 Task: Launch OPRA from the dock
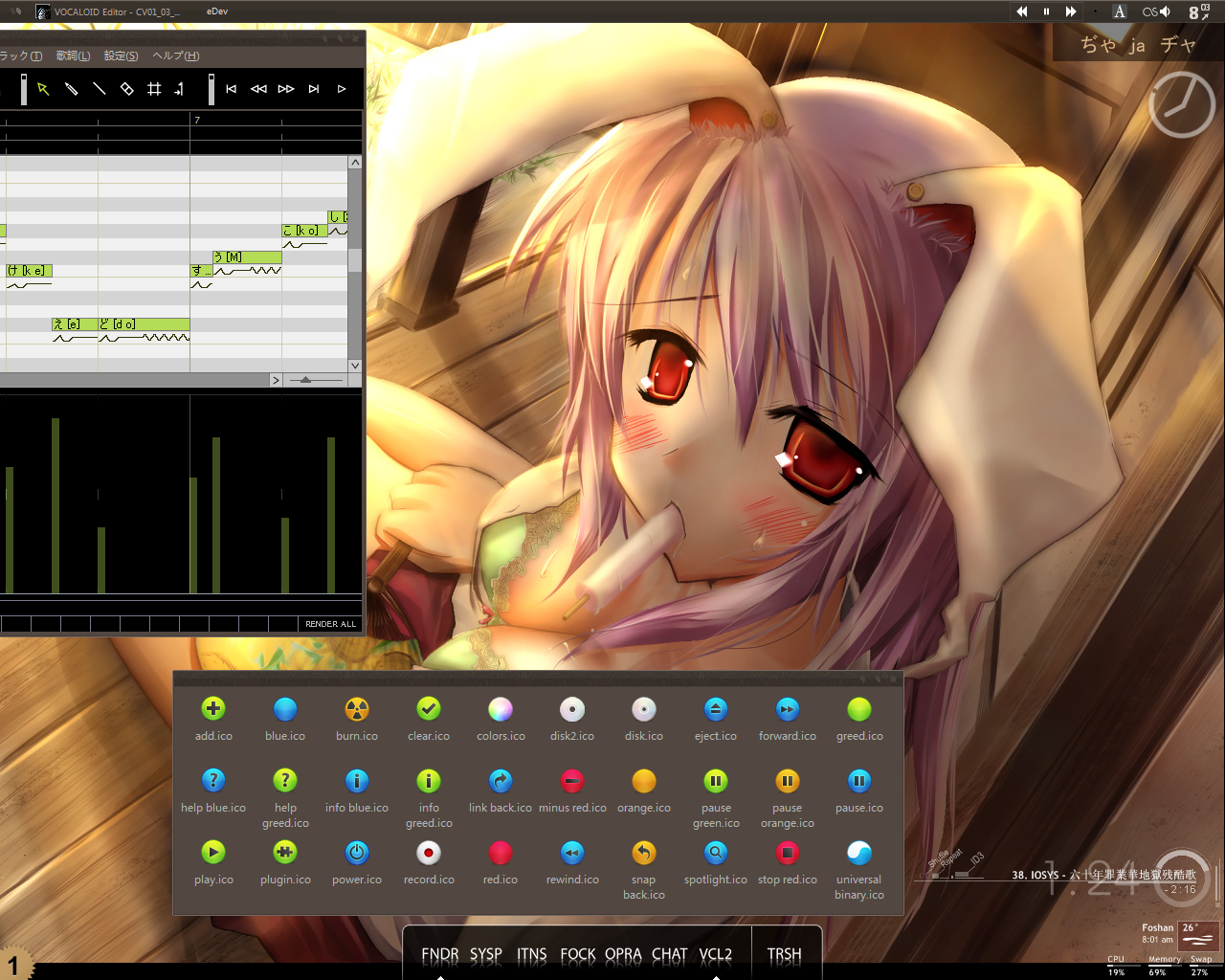click(623, 954)
